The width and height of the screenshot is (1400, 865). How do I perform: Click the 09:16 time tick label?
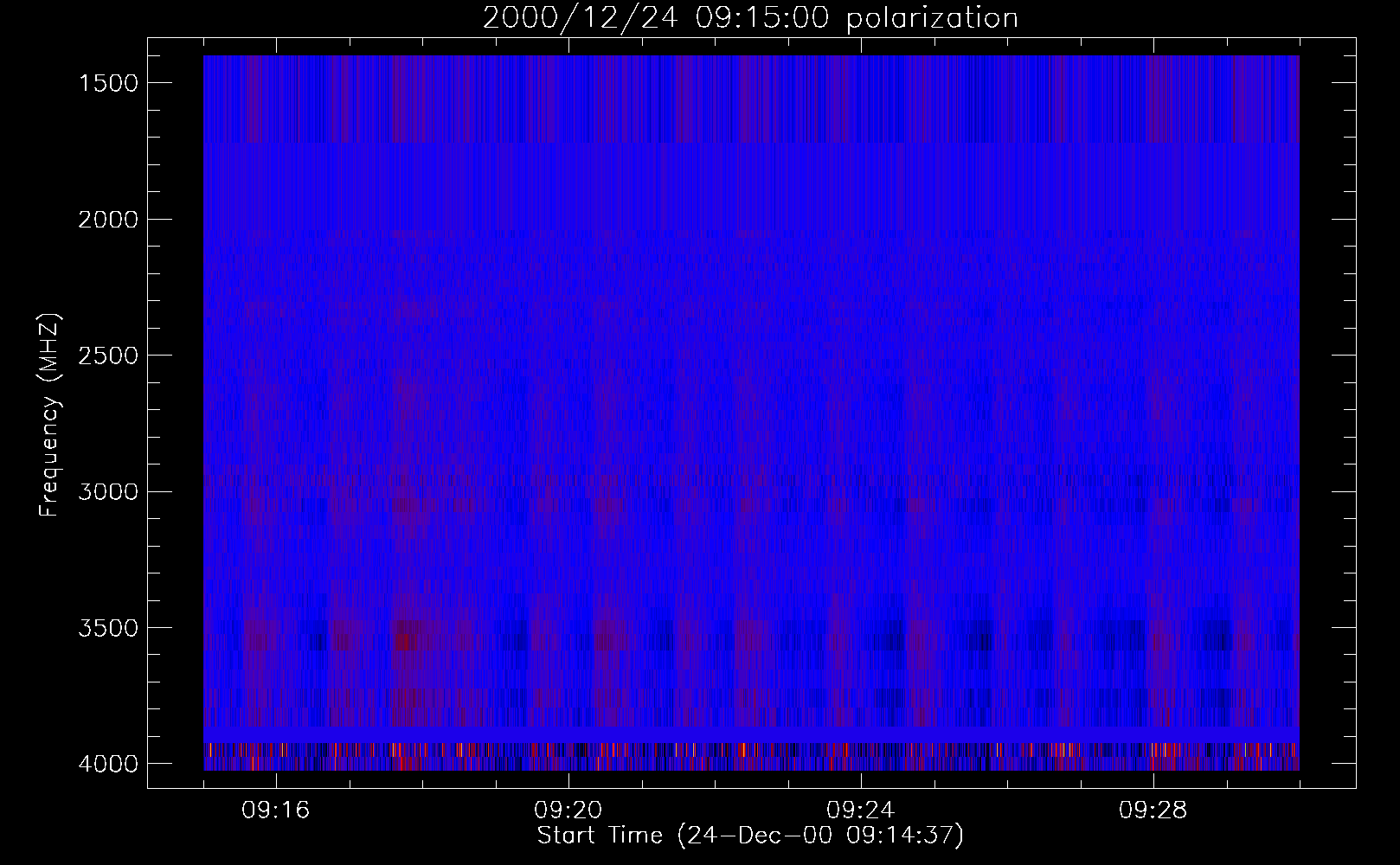pos(276,811)
